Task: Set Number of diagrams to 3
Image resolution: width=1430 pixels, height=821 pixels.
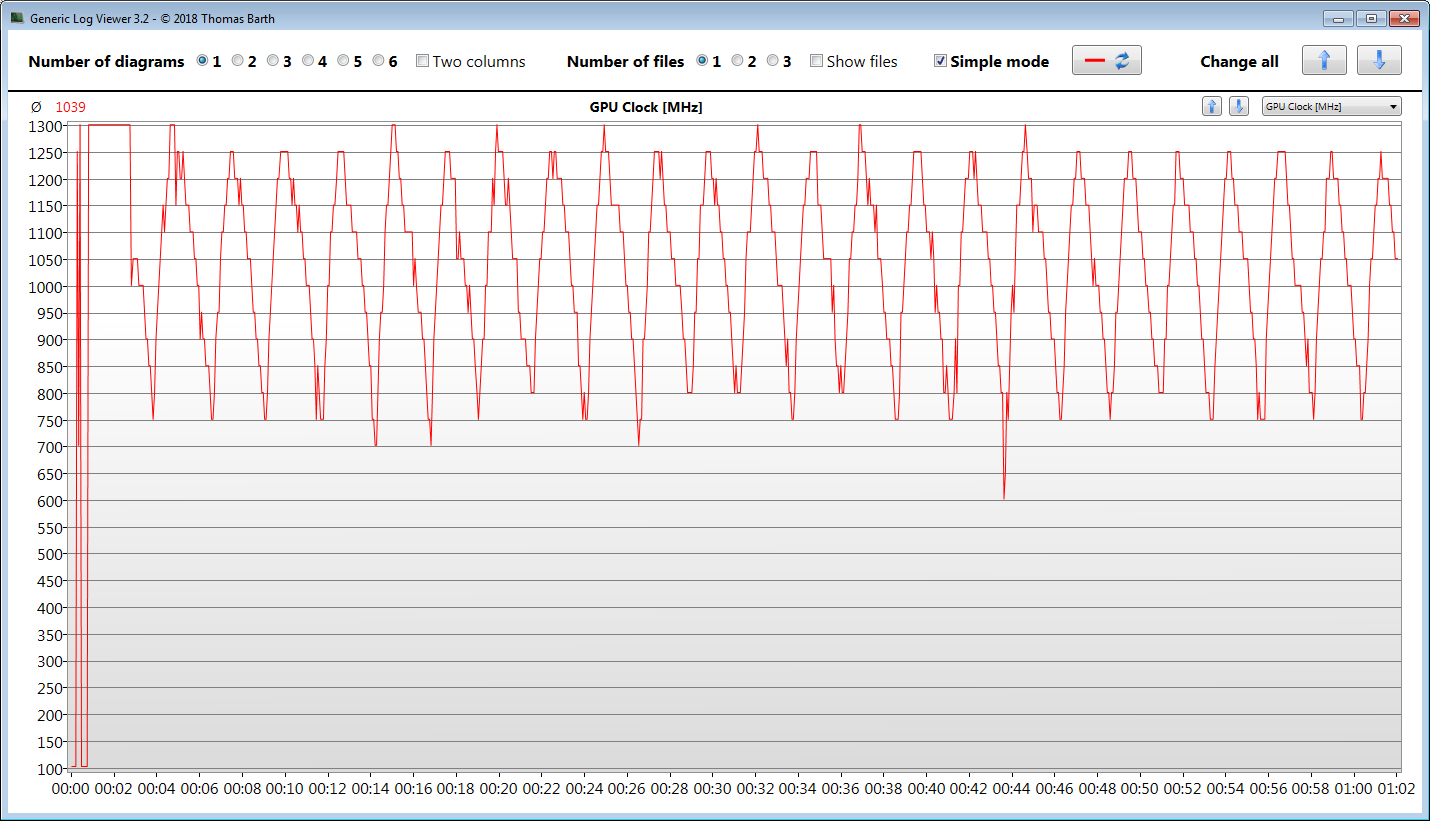Action: (273, 61)
